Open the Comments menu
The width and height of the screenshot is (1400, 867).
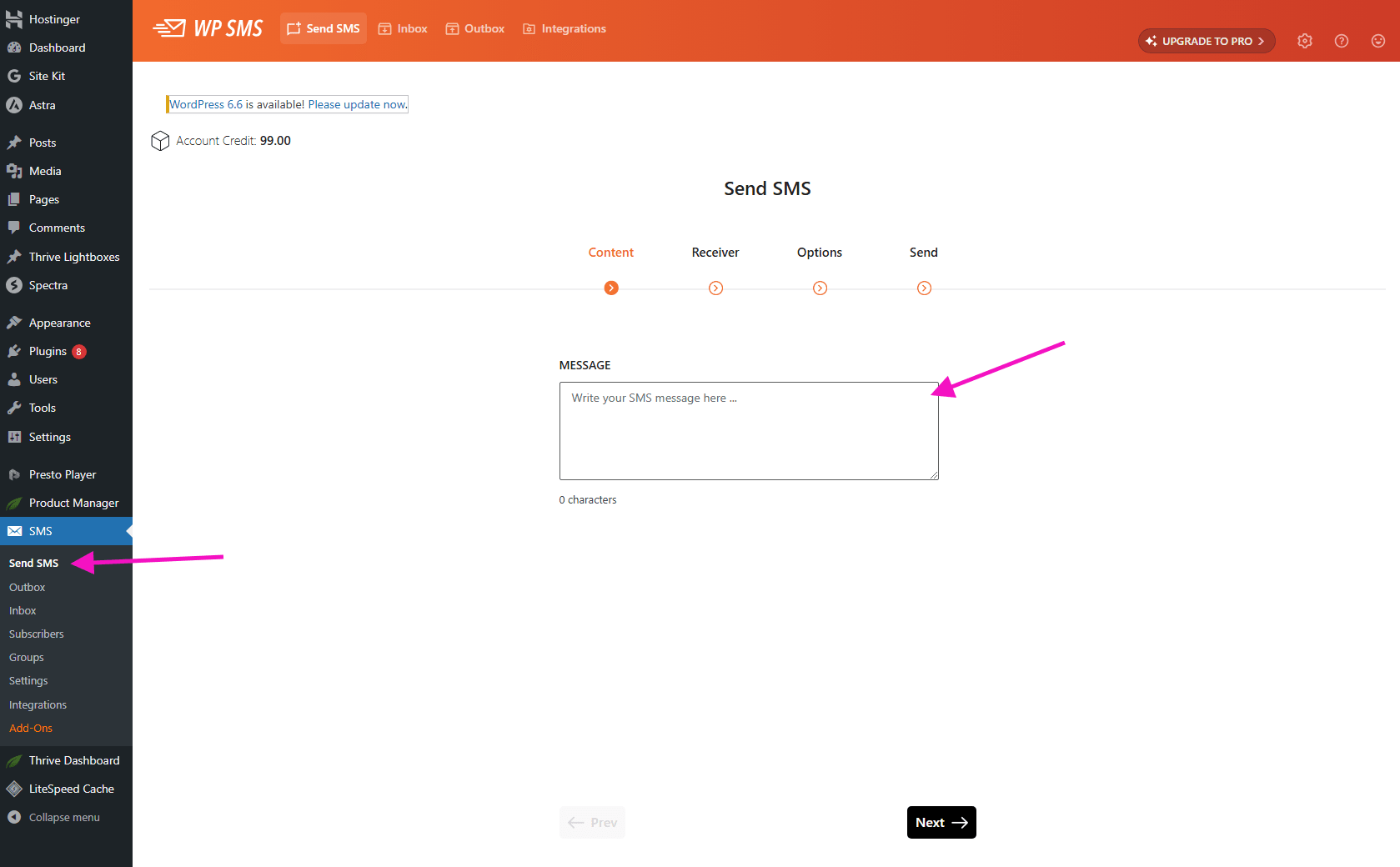(66, 228)
